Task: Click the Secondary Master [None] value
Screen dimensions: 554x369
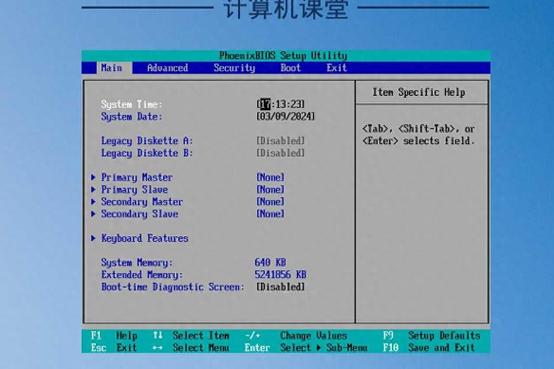Action: pyautogui.click(x=270, y=202)
